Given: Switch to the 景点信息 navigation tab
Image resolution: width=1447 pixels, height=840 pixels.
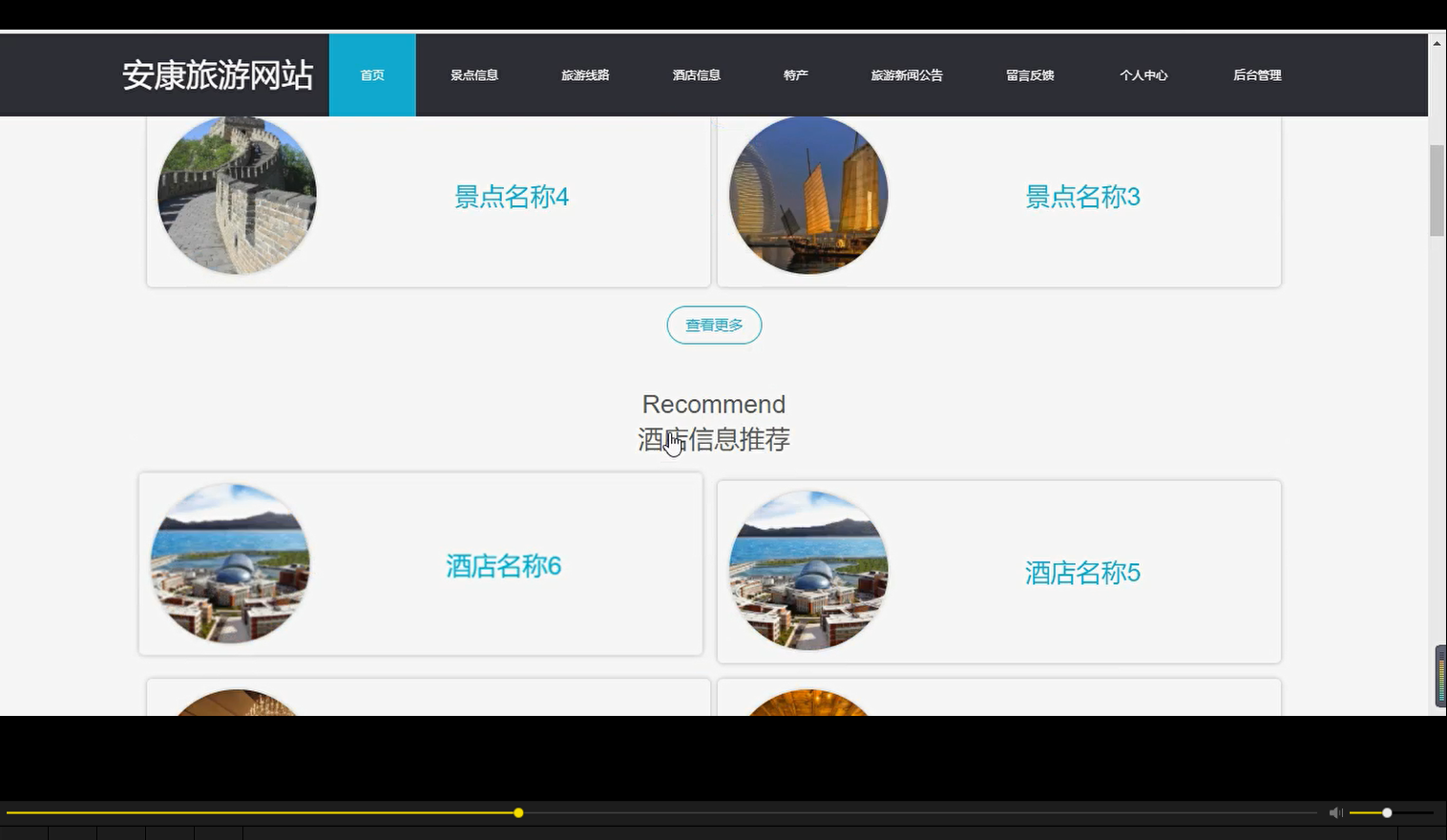Looking at the screenshot, I should pyautogui.click(x=473, y=74).
